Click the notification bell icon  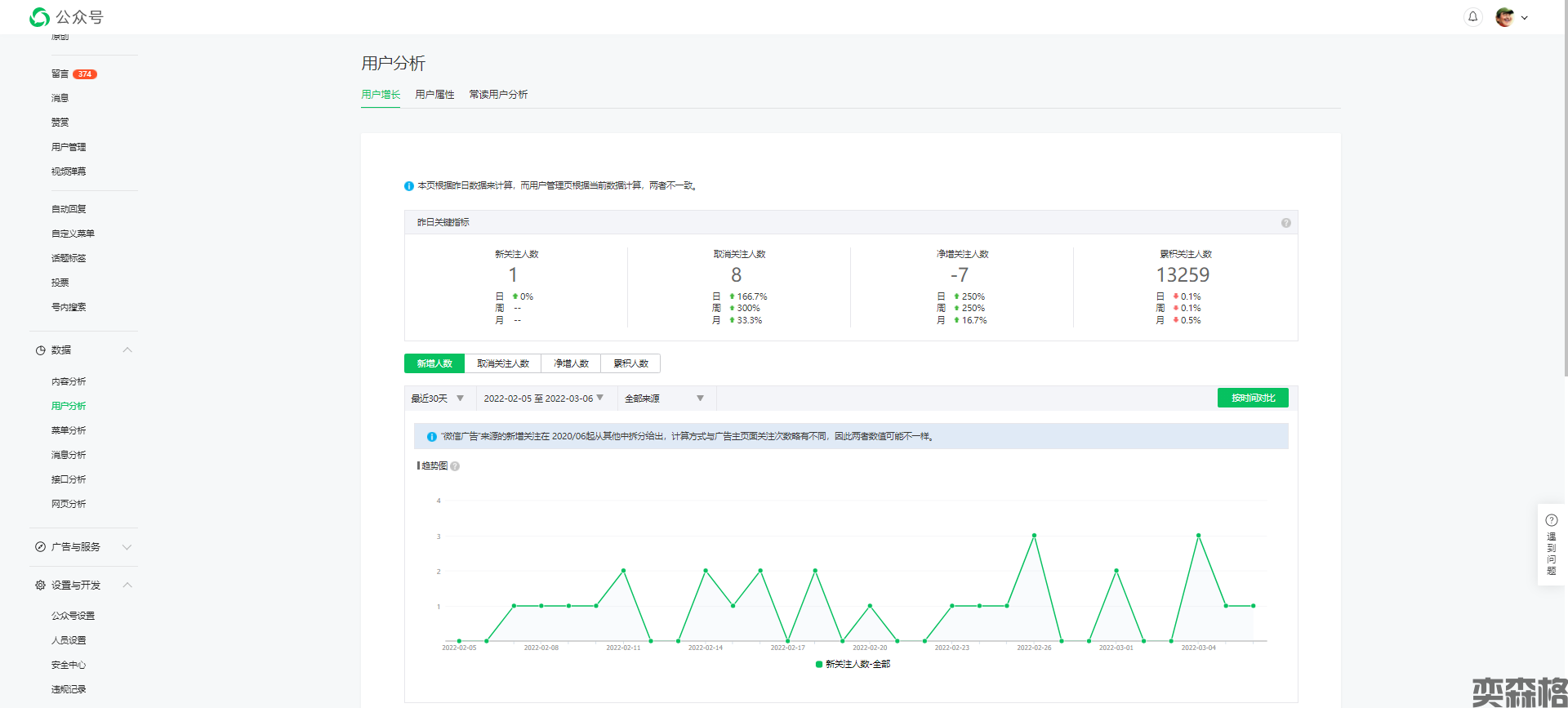(1472, 17)
